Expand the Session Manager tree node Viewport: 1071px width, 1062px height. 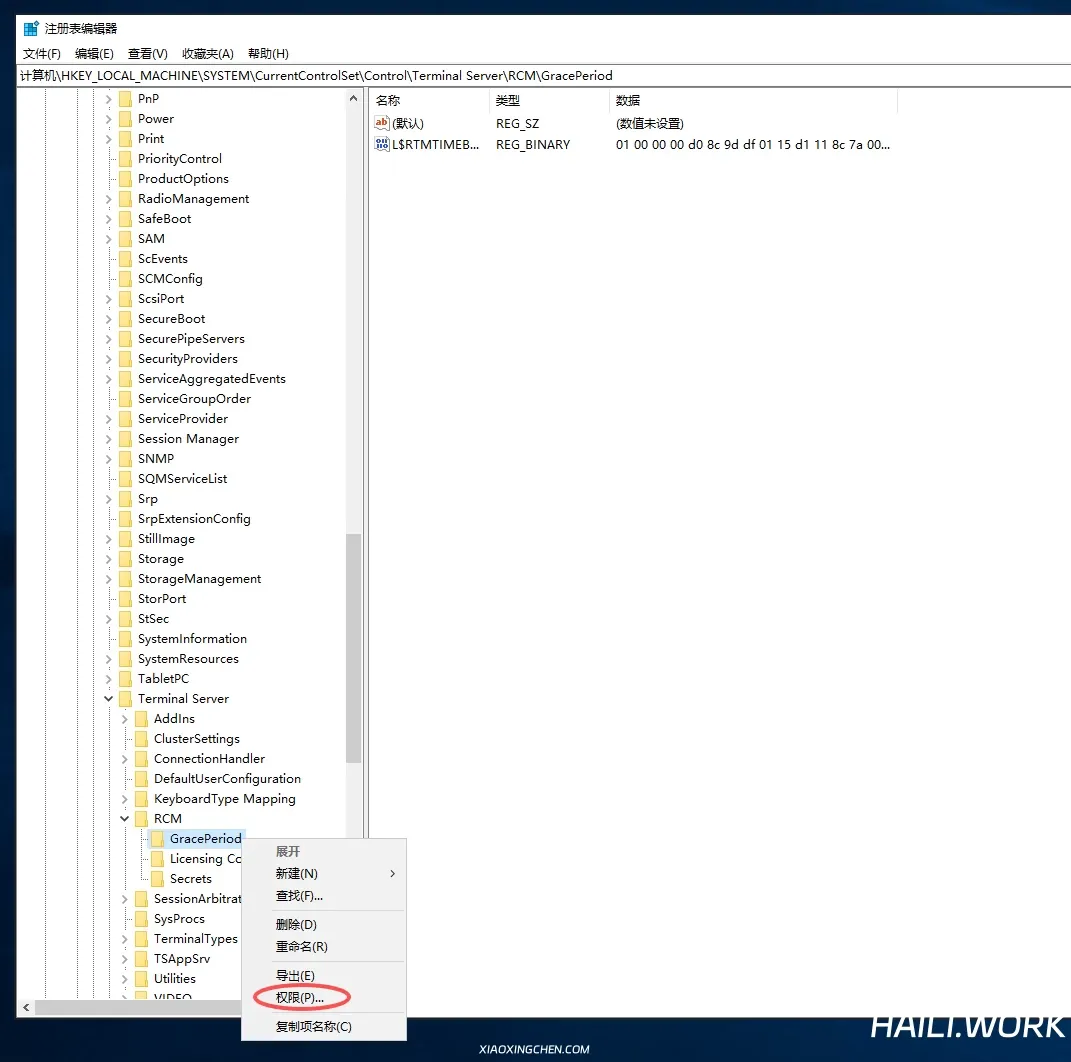(109, 439)
